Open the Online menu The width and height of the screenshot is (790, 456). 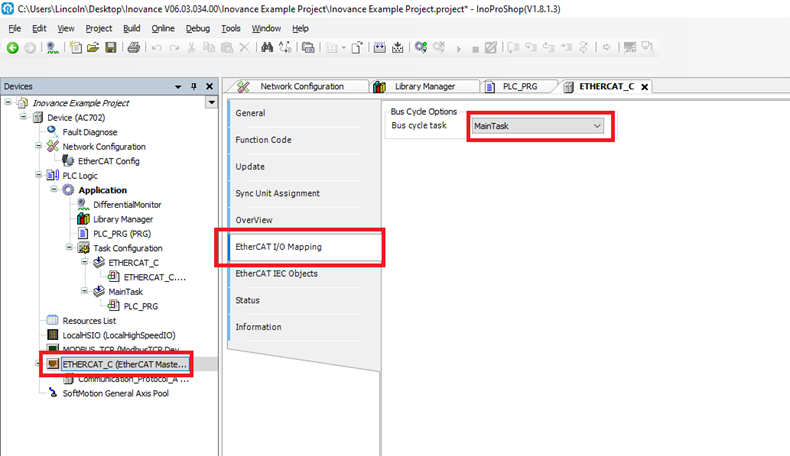coord(162,28)
